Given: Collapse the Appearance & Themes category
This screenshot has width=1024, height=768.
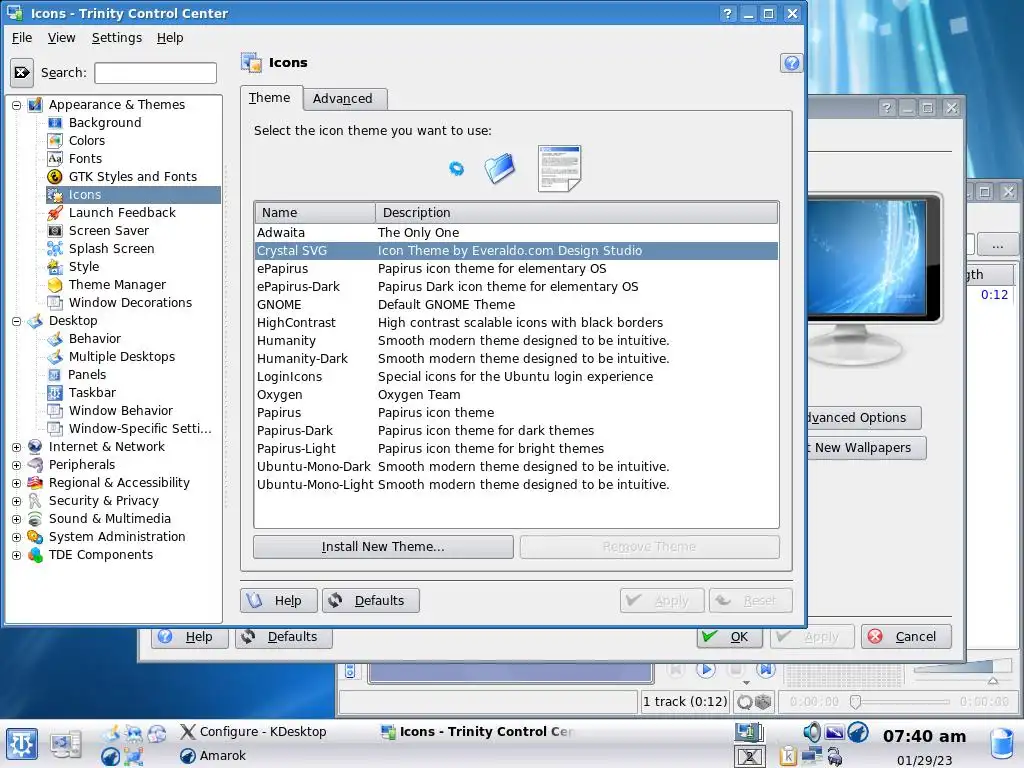Looking at the screenshot, I should point(16,104).
